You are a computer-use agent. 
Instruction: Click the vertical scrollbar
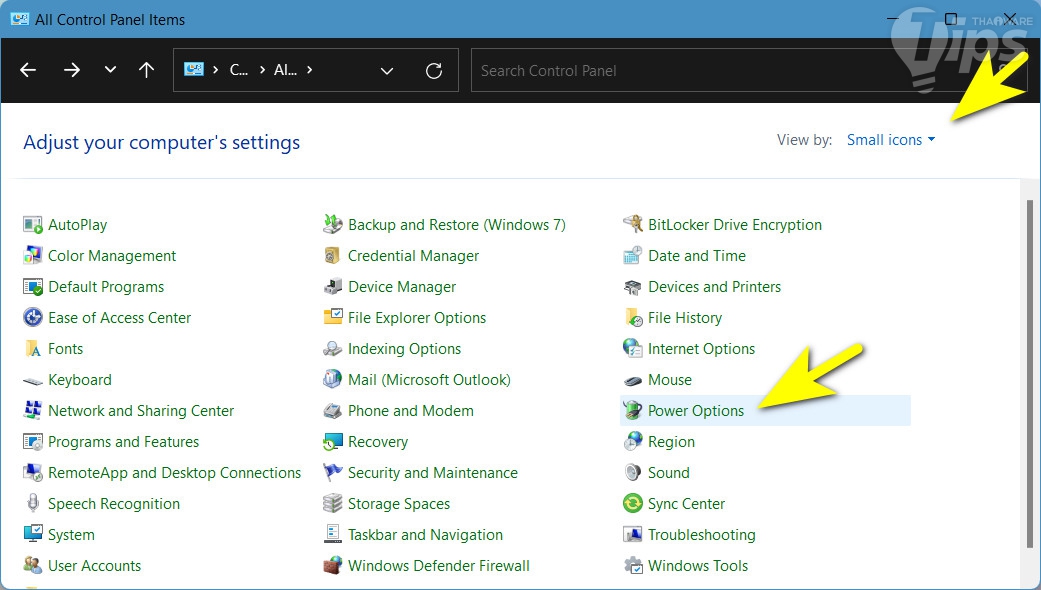1030,370
